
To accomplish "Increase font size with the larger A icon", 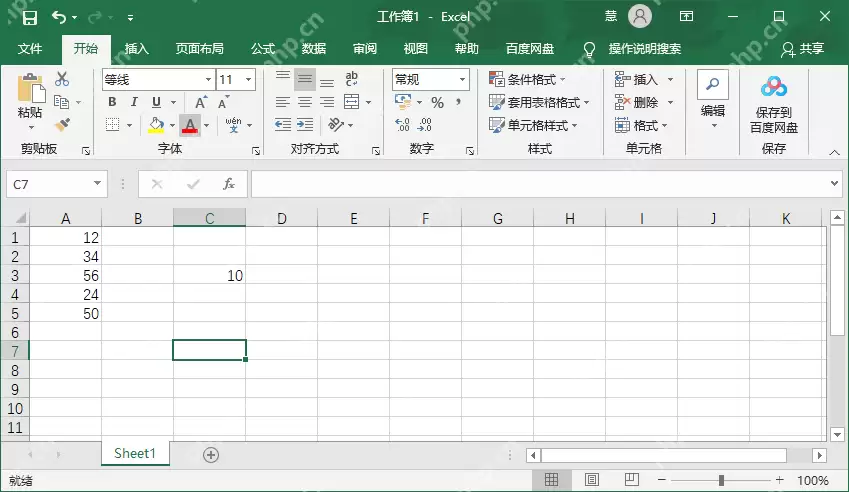I will (200, 102).
